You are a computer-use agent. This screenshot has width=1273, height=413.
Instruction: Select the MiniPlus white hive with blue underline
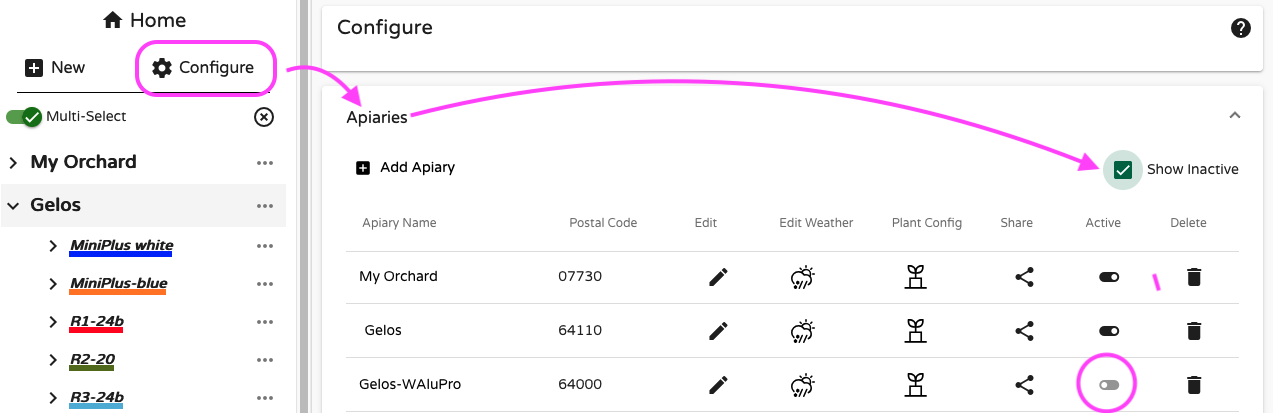click(121, 246)
